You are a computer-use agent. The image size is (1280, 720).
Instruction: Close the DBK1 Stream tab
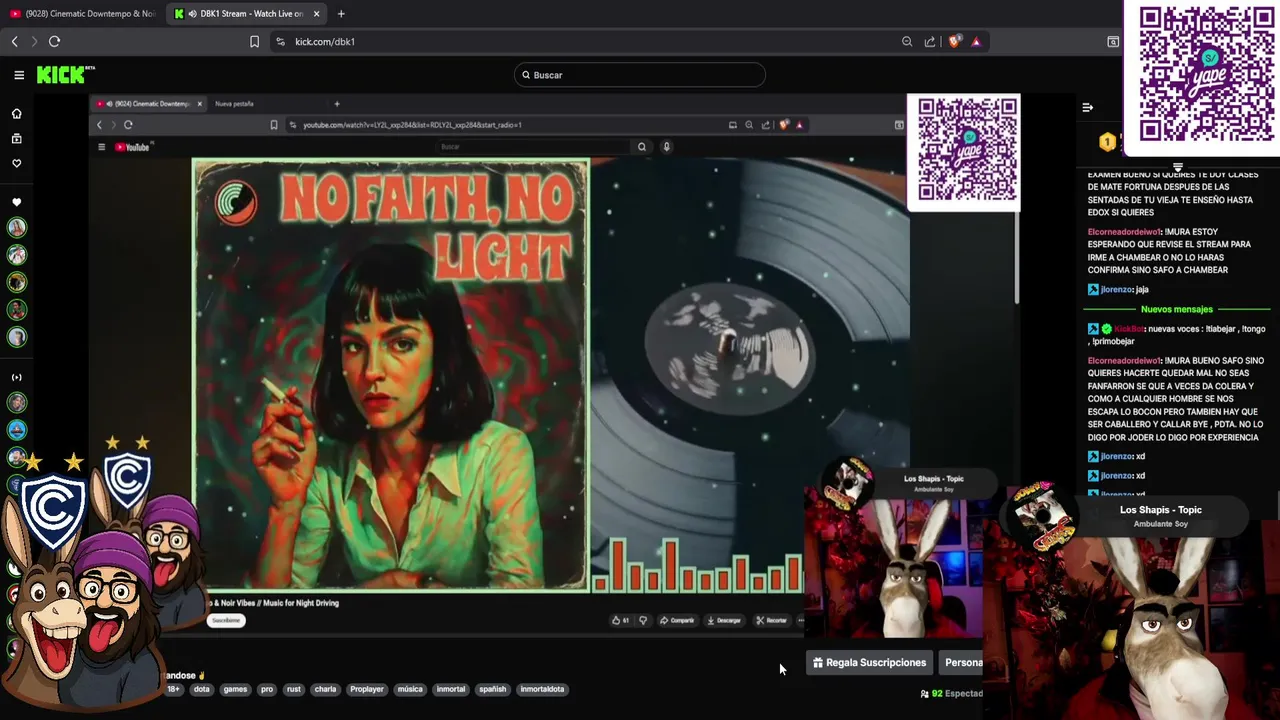tap(317, 14)
